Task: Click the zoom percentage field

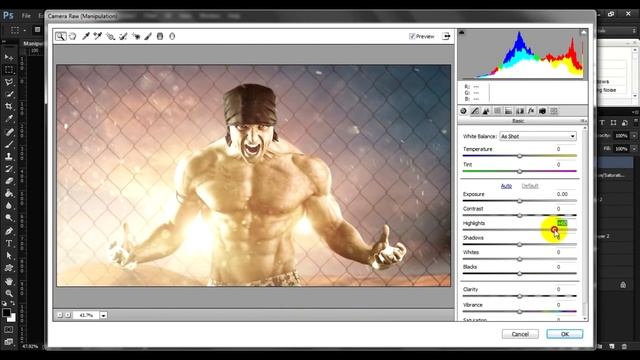Action: click(86, 315)
